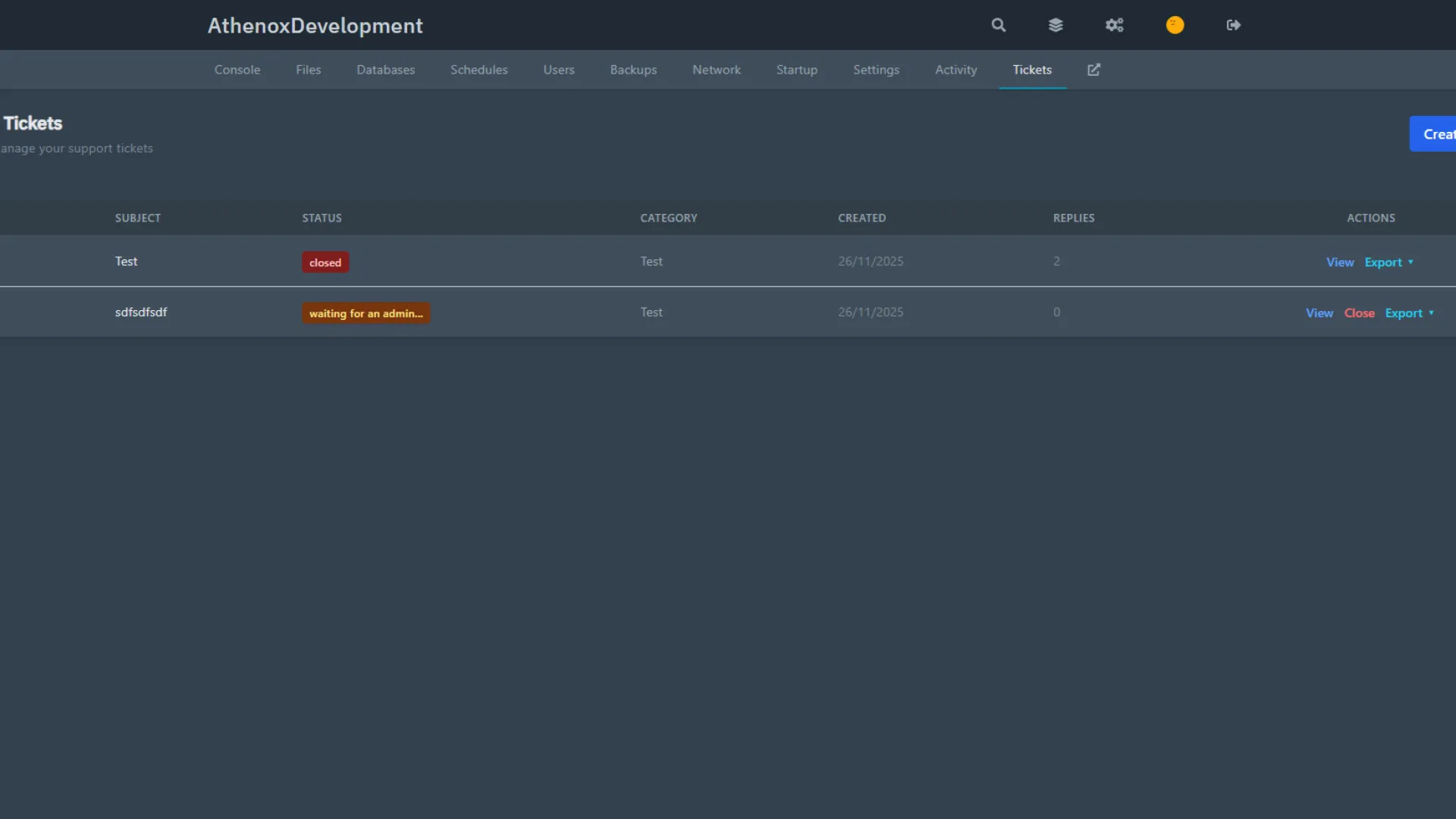Image resolution: width=1456 pixels, height=819 pixels.
Task: Click the yellow account avatar
Action: (x=1175, y=25)
